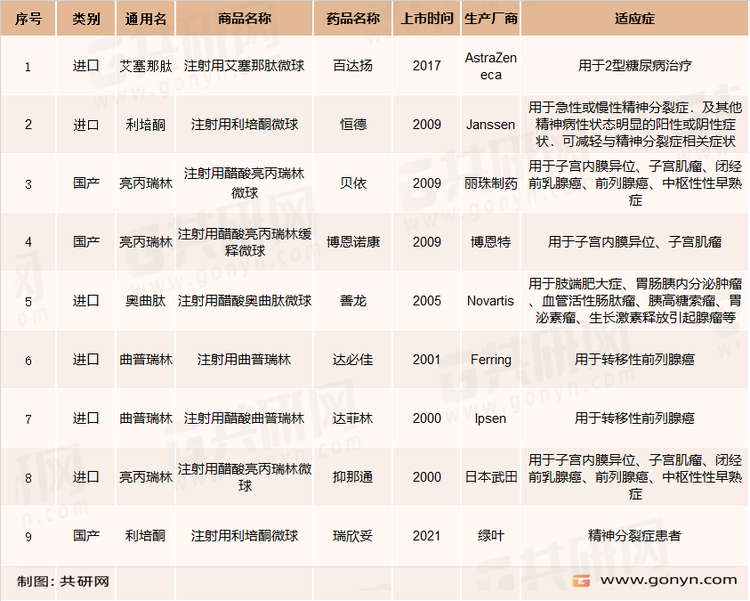Select the 博恩特 manufacturer cell
750x601 pixels.
[x=491, y=242]
